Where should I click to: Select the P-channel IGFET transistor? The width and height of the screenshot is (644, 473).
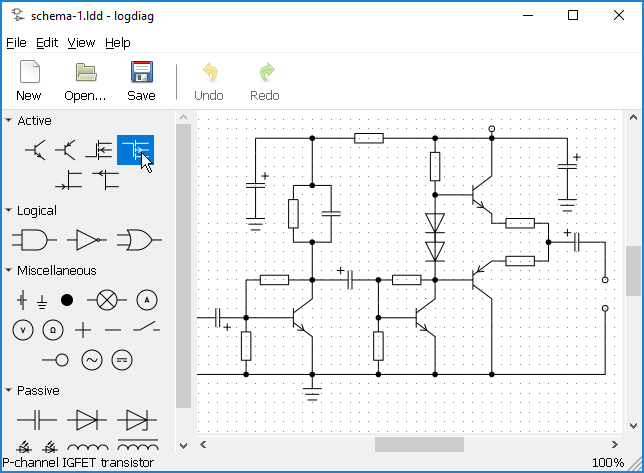[x=136, y=150]
